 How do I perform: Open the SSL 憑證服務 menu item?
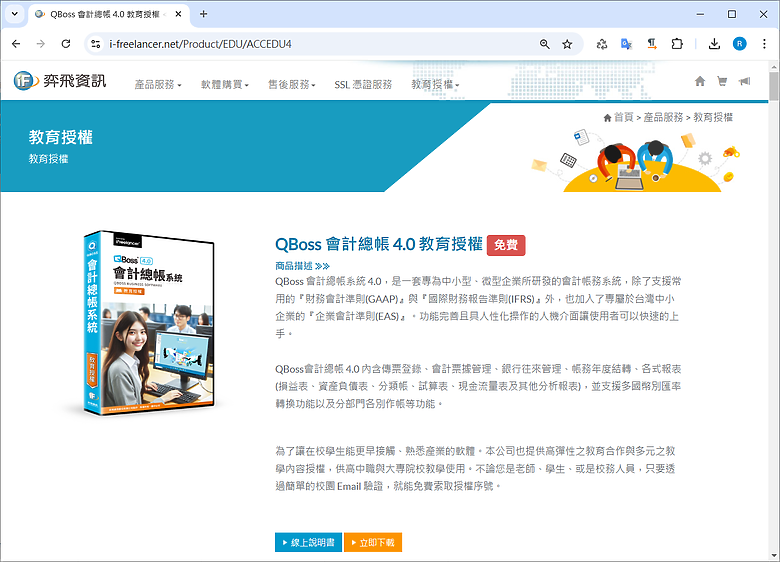[363, 85]
